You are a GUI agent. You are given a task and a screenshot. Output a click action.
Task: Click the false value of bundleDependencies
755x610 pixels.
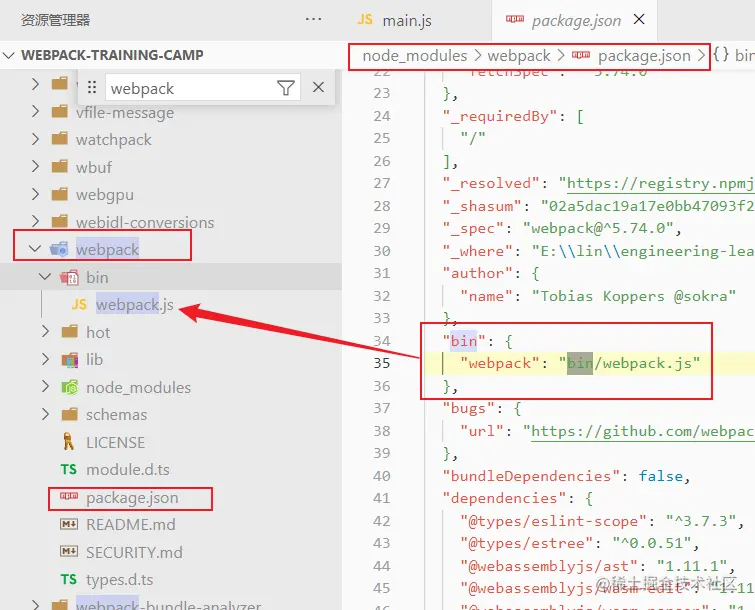click(x=661, y=476)
